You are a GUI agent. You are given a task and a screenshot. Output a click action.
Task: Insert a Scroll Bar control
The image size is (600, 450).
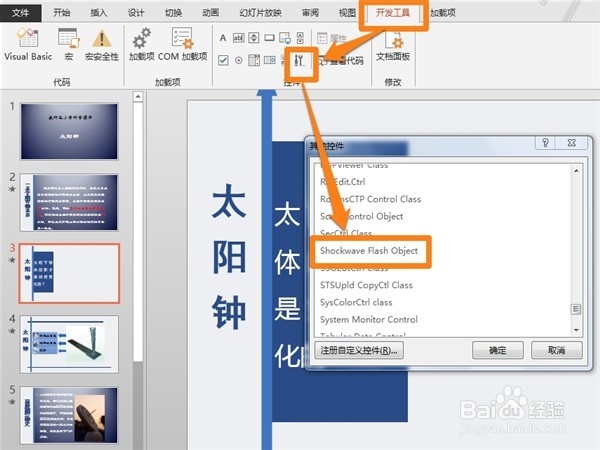(300, 38)
